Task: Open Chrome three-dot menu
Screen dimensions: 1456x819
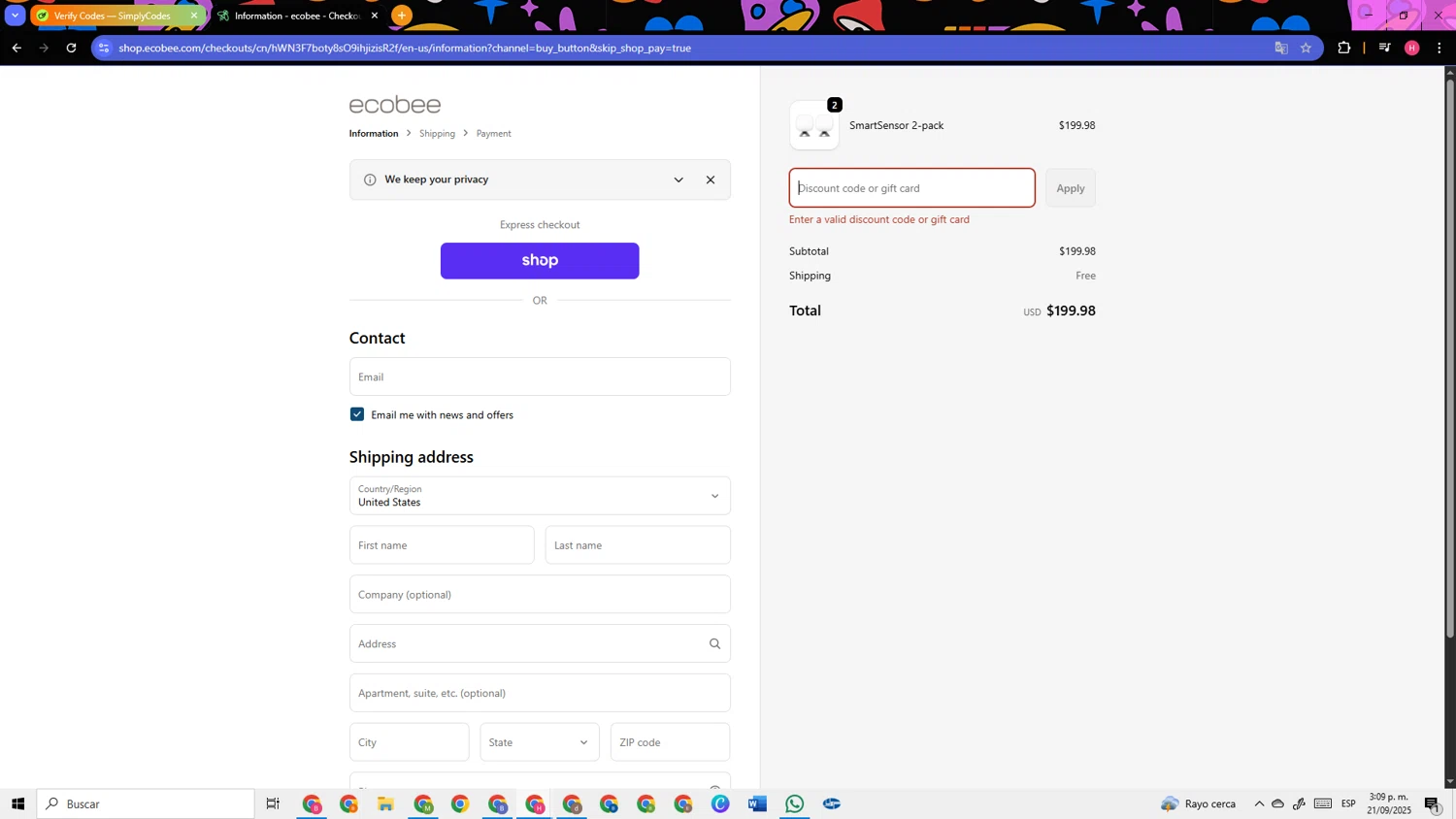Action: [1439, 48]
